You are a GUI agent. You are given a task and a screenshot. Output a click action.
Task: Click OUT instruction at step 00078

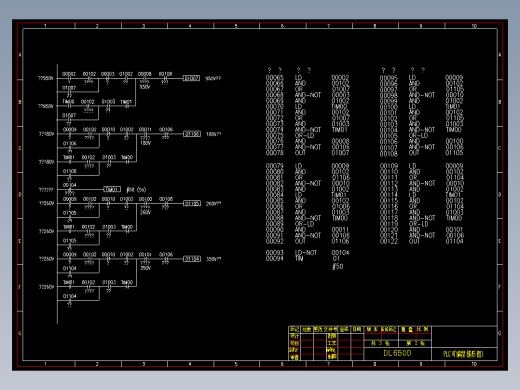click(300, 153)
